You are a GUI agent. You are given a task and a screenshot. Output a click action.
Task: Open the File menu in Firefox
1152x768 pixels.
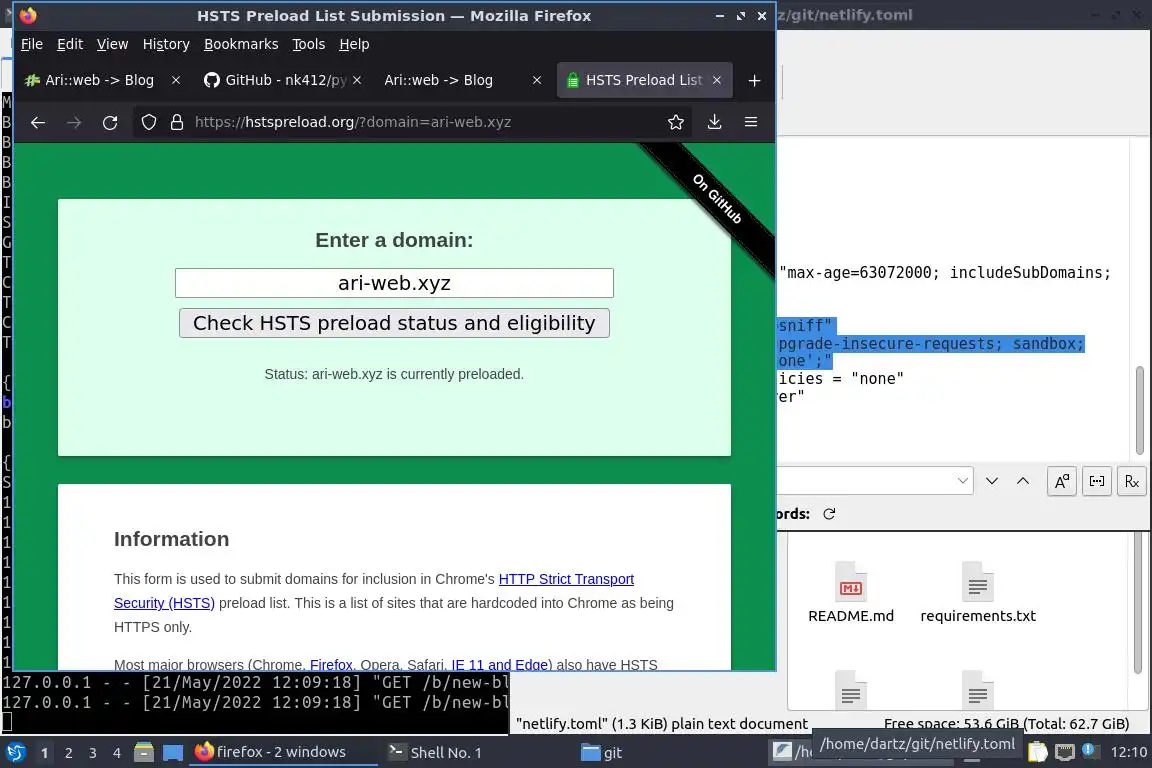click(x=32, y=44)
